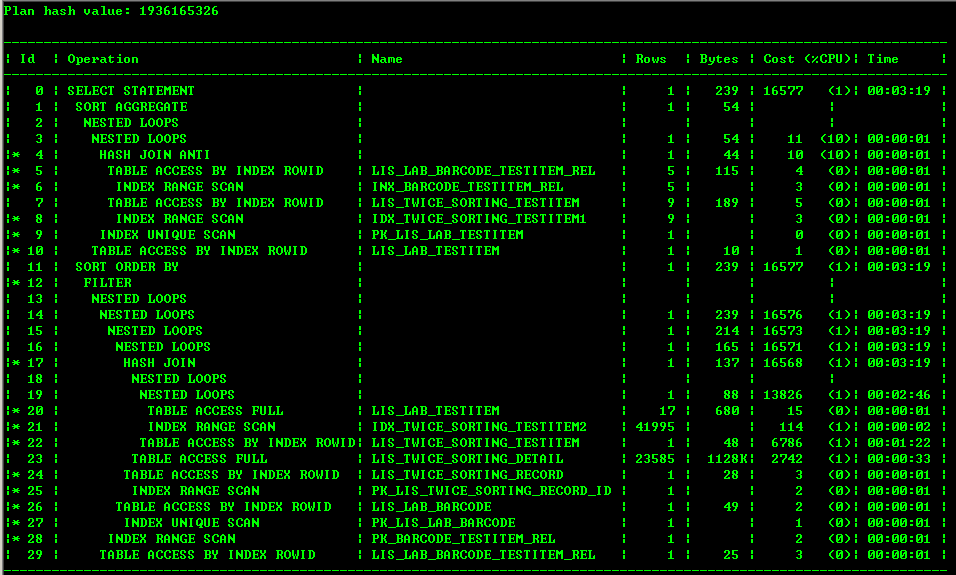Select the 00:01:22 time value
The height and width of the screenshot is (575, 956).
pyautogui.click(x=899, y=443)
